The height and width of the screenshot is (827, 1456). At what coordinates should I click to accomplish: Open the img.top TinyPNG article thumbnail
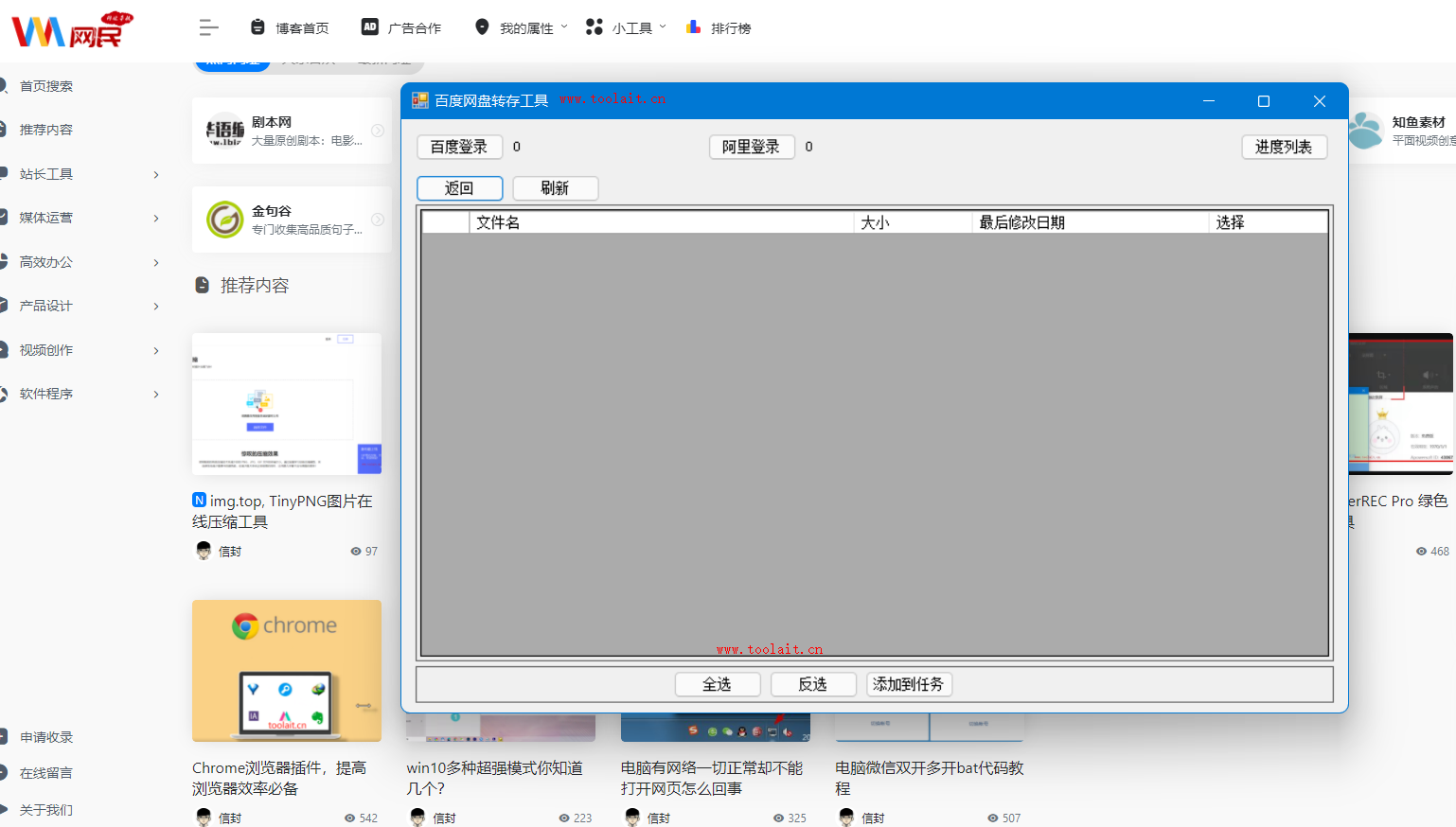(287, 404)
